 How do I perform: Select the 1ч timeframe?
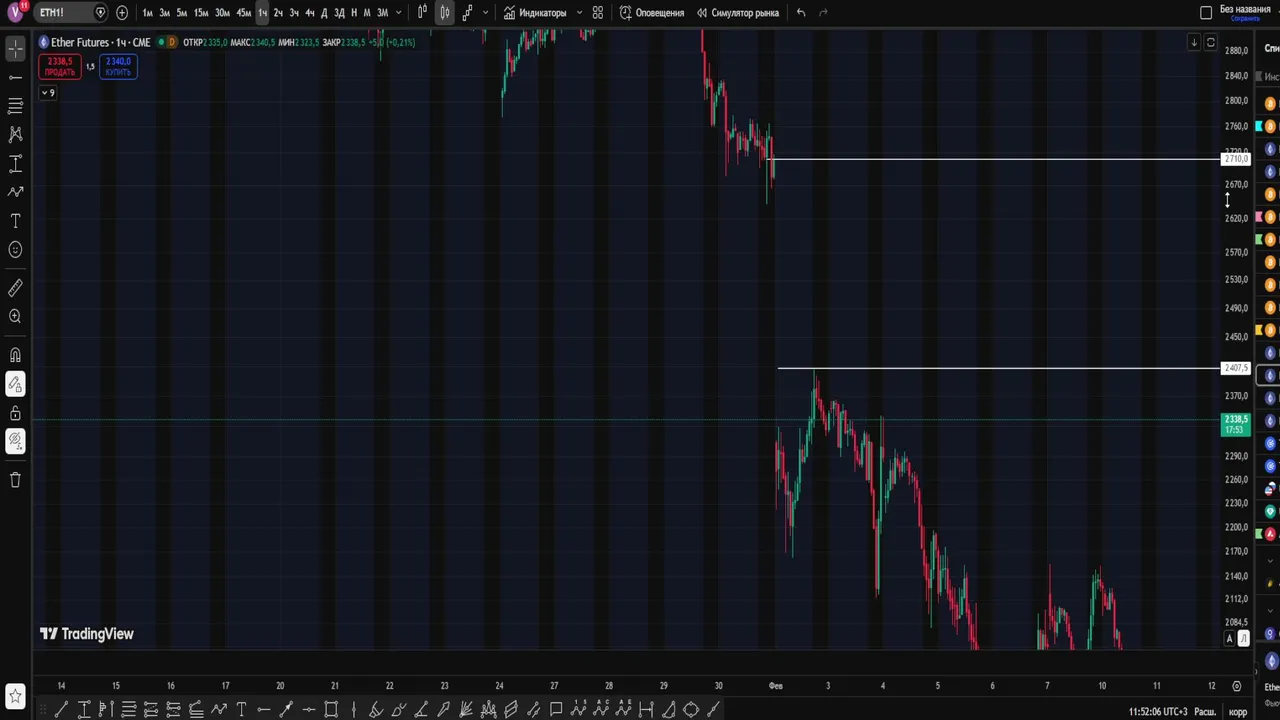tap(262, 13)
